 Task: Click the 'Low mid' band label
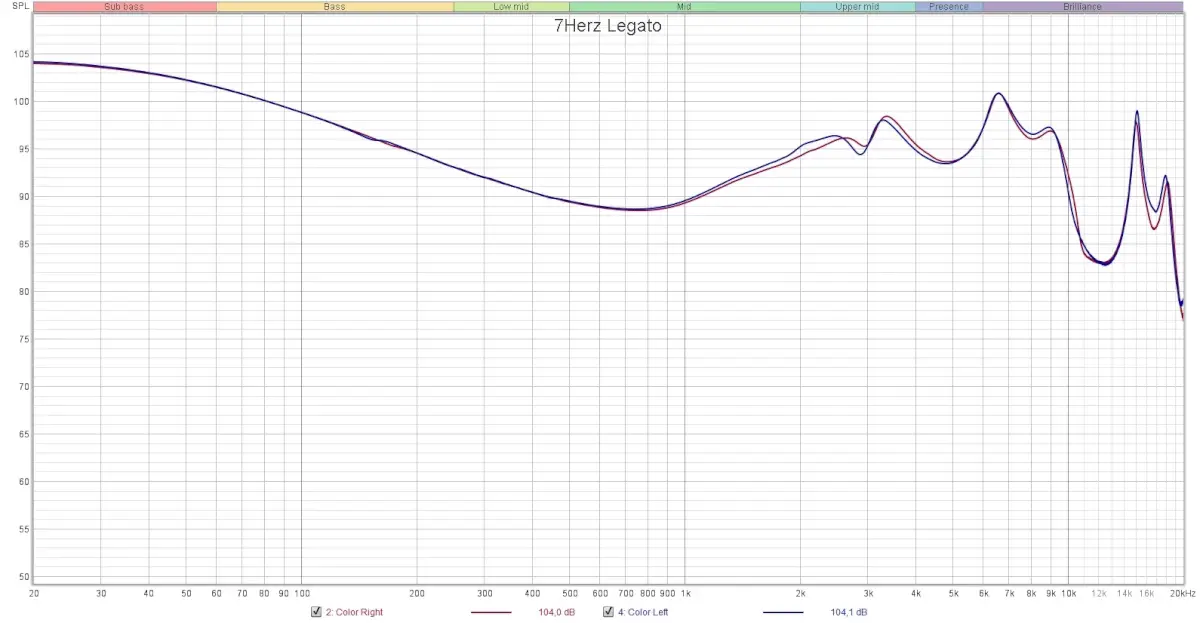511,7
